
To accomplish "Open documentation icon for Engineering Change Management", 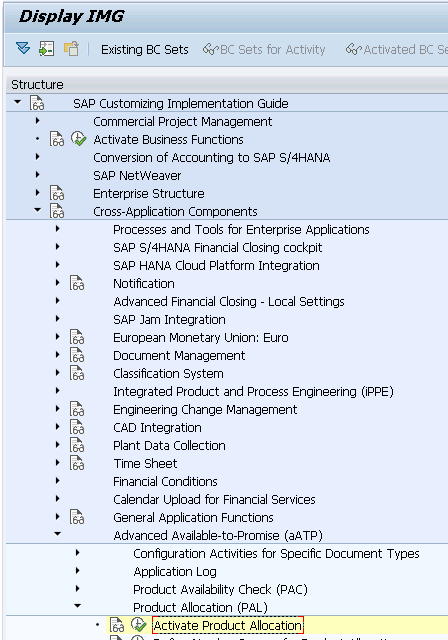I will (x=77, y=409).
